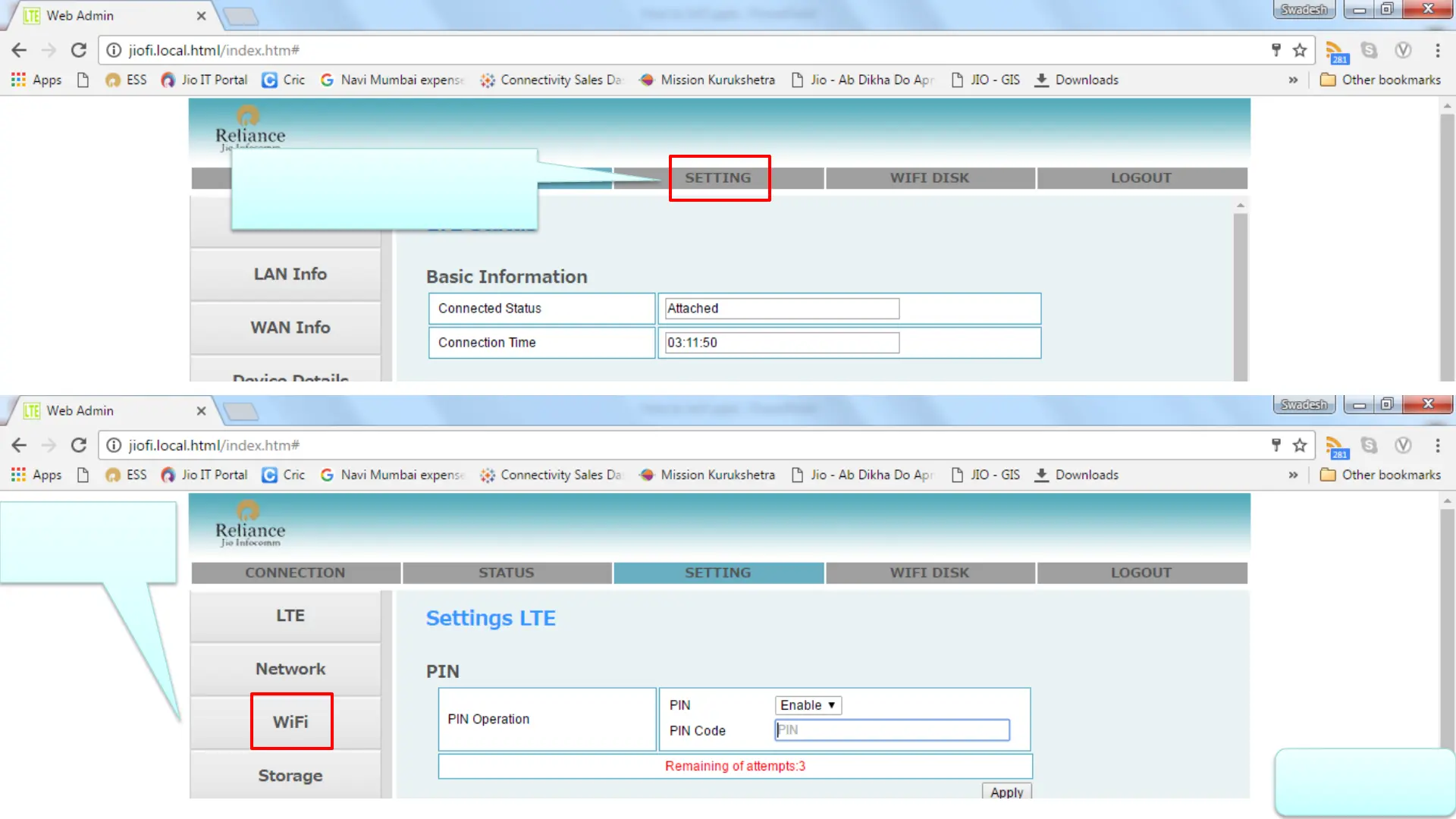Click inner page scrollbar in upper window
Image resolution: width=1456 pixels, height=819 pixels.
tap(1241, 296)
